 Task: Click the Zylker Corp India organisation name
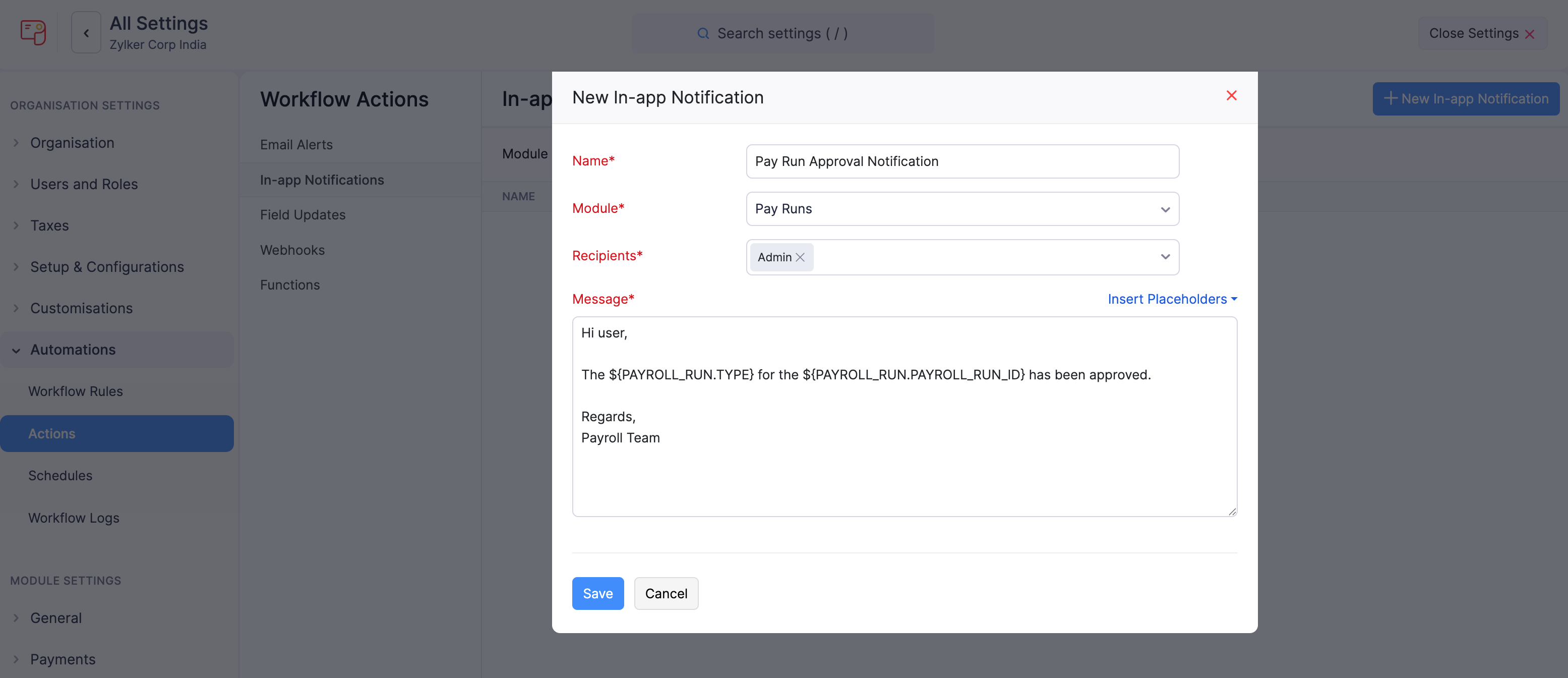158,44
